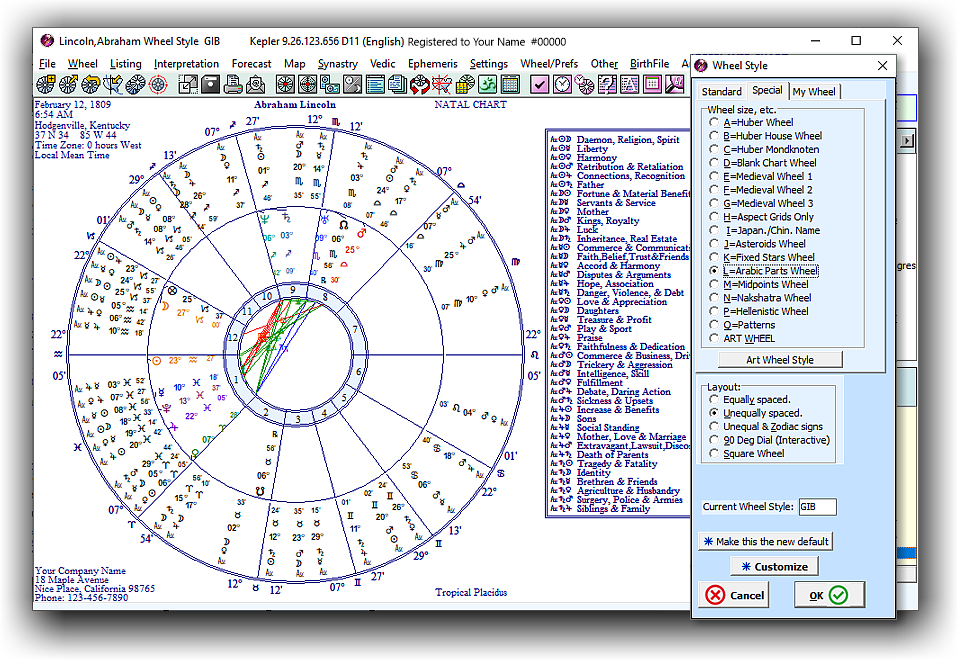The width and height of the screenshot is (957, 660).
Task: Click the red target wheel icon
Action: point(158,85)
